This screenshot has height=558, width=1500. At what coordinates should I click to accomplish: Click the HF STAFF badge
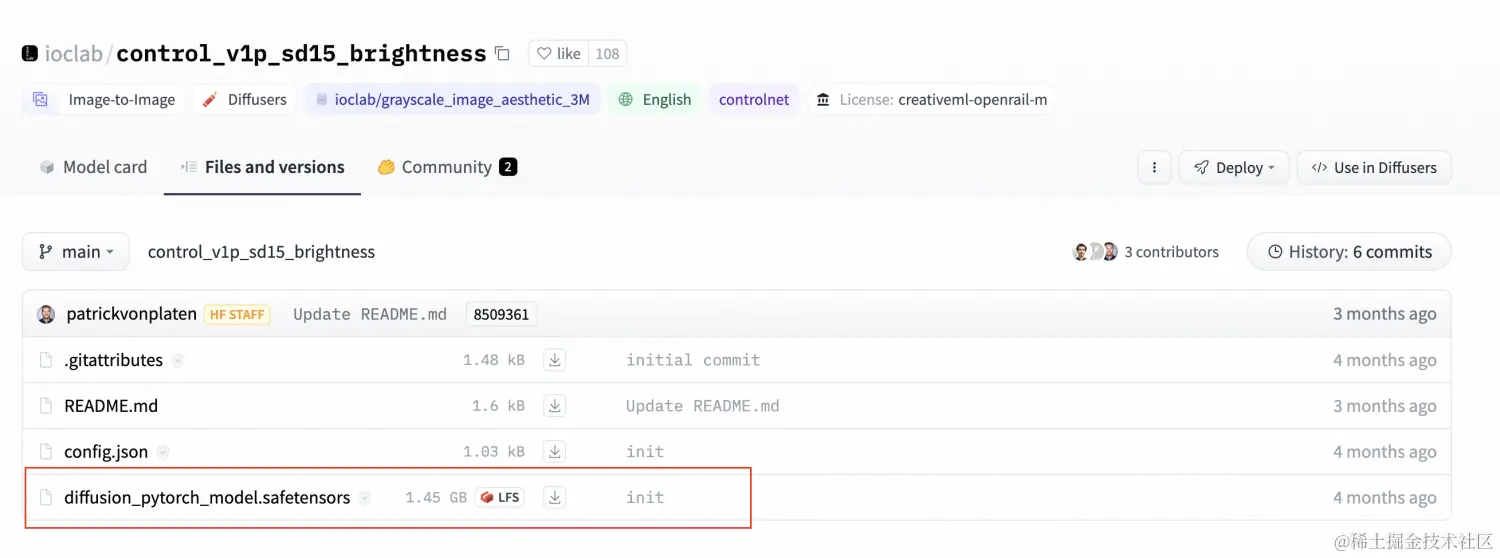tap(237, 314)
